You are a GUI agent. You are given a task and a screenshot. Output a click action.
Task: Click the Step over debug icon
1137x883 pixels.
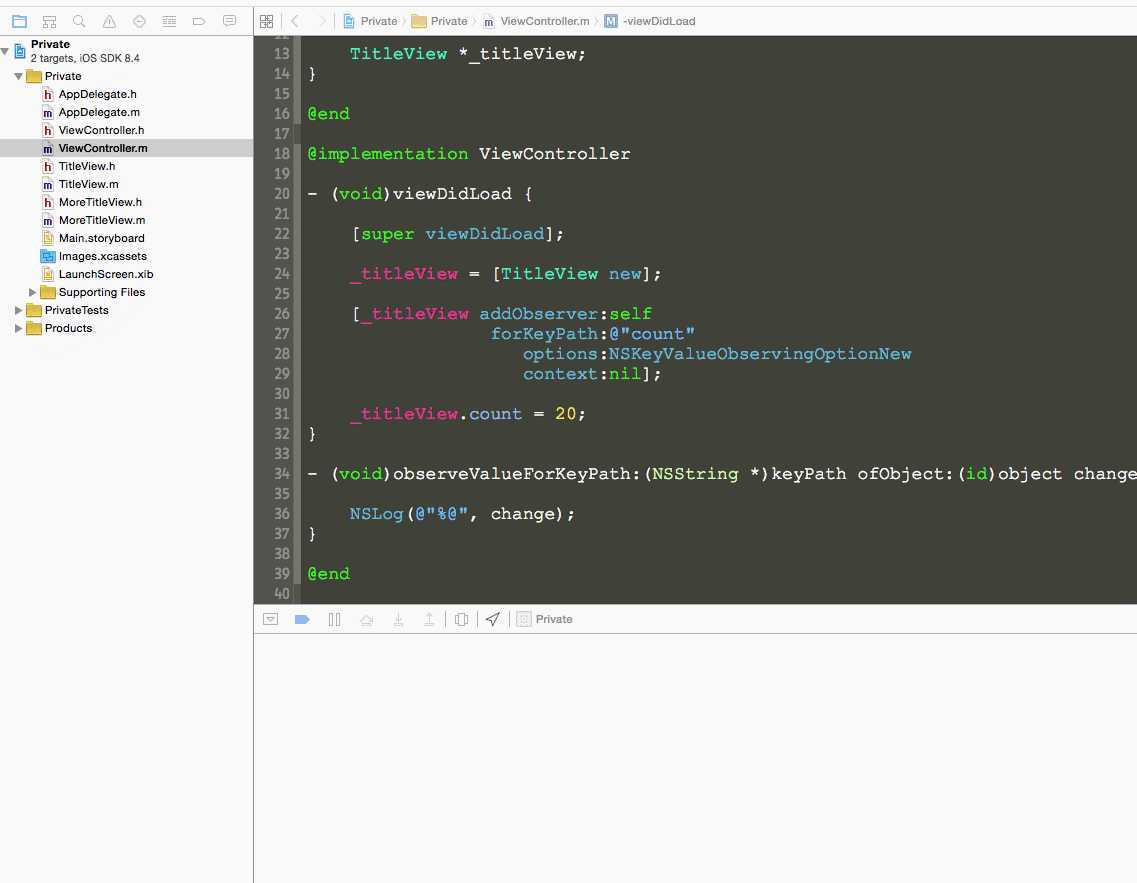pyautogui.click(x=366, y=619)
